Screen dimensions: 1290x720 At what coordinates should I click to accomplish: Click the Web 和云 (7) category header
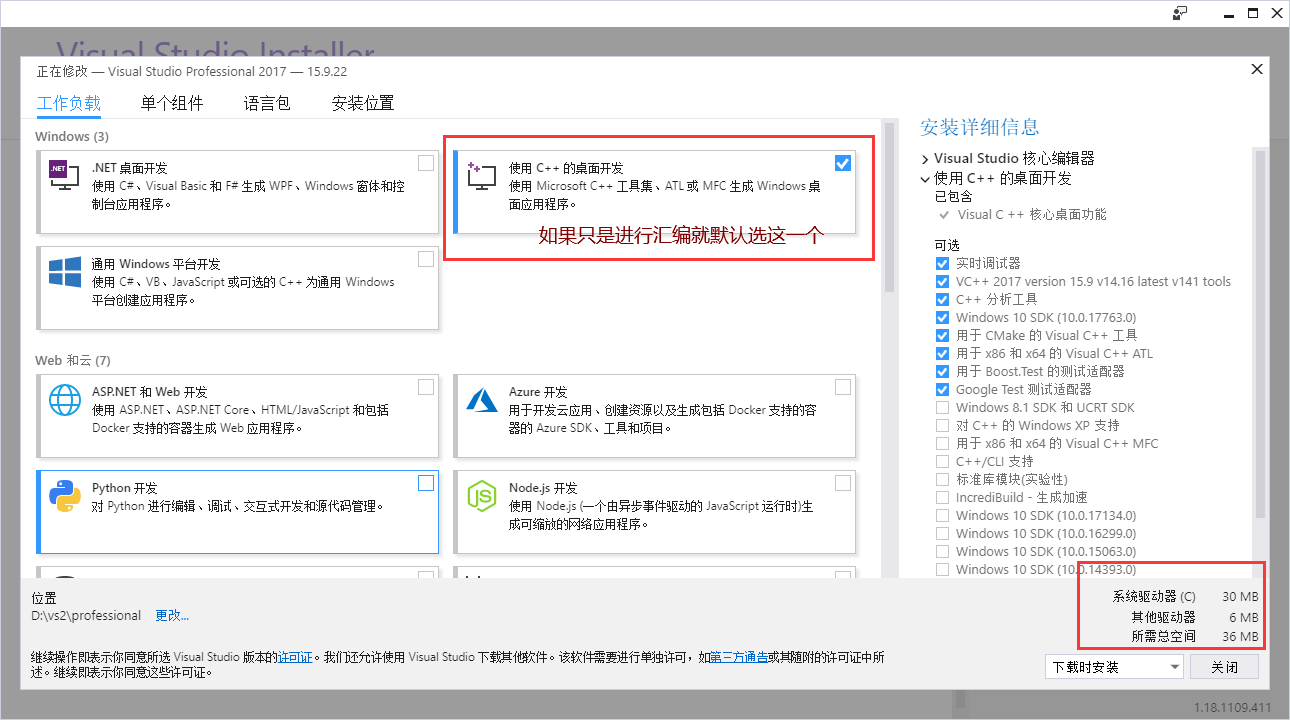(73, 360)
